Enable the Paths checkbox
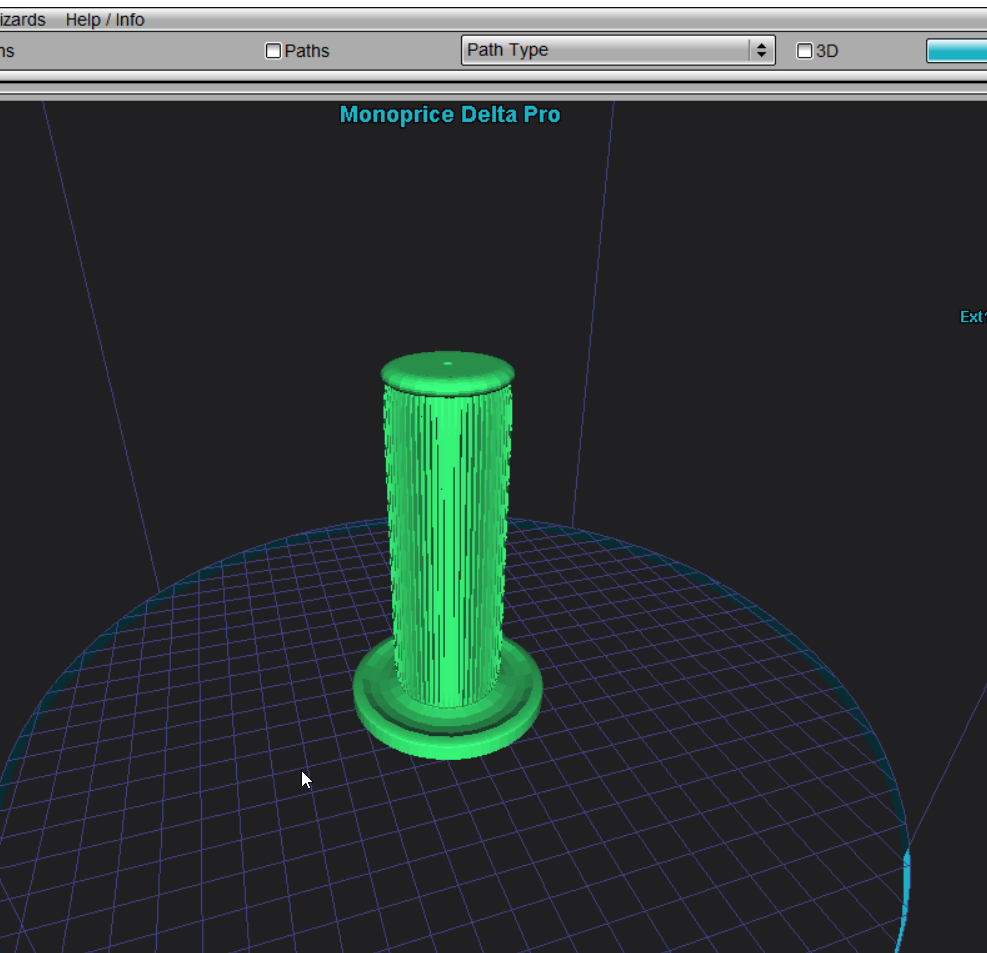 click(273, 51)
